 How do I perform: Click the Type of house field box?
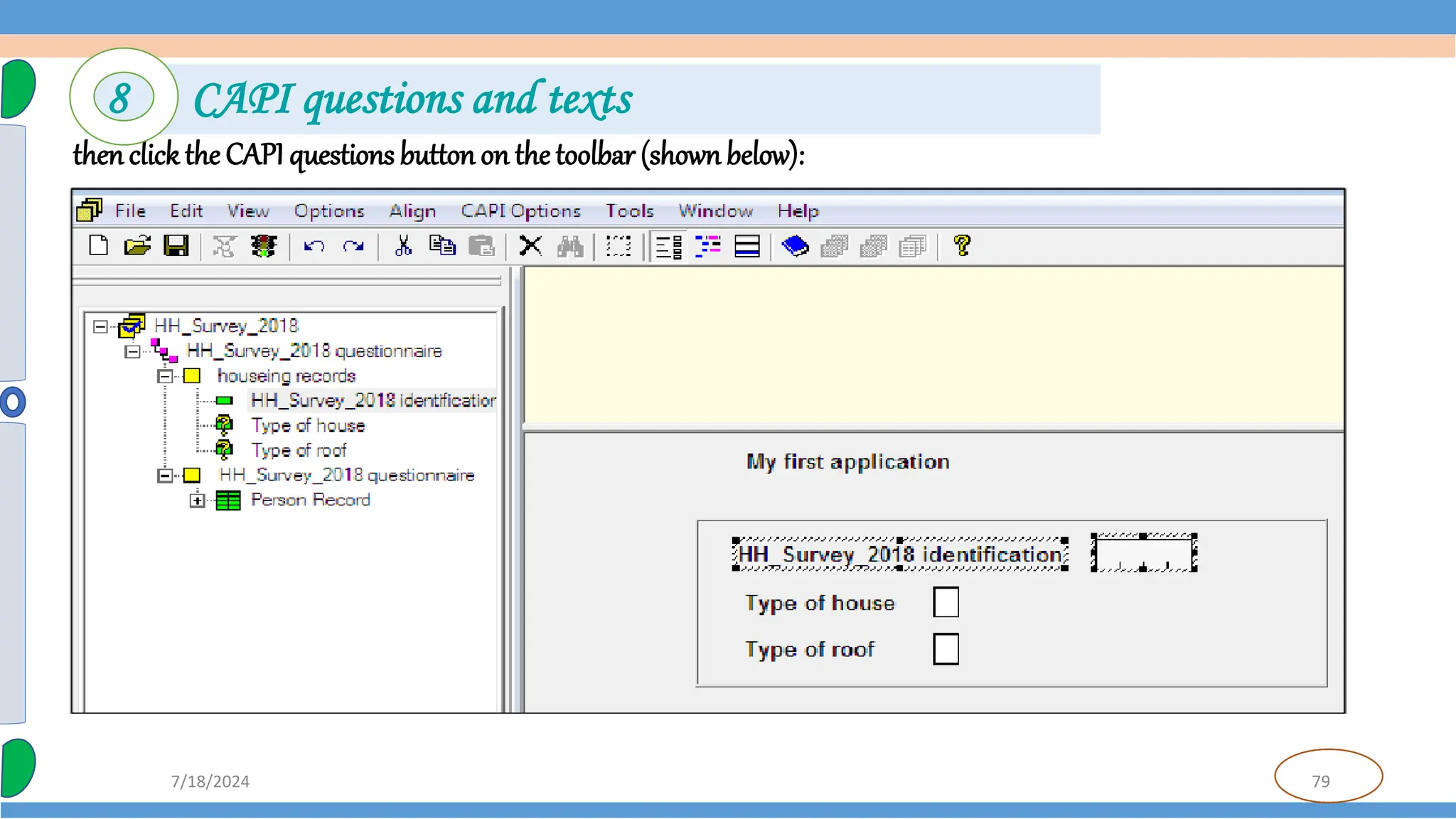(x=946, y=602)
